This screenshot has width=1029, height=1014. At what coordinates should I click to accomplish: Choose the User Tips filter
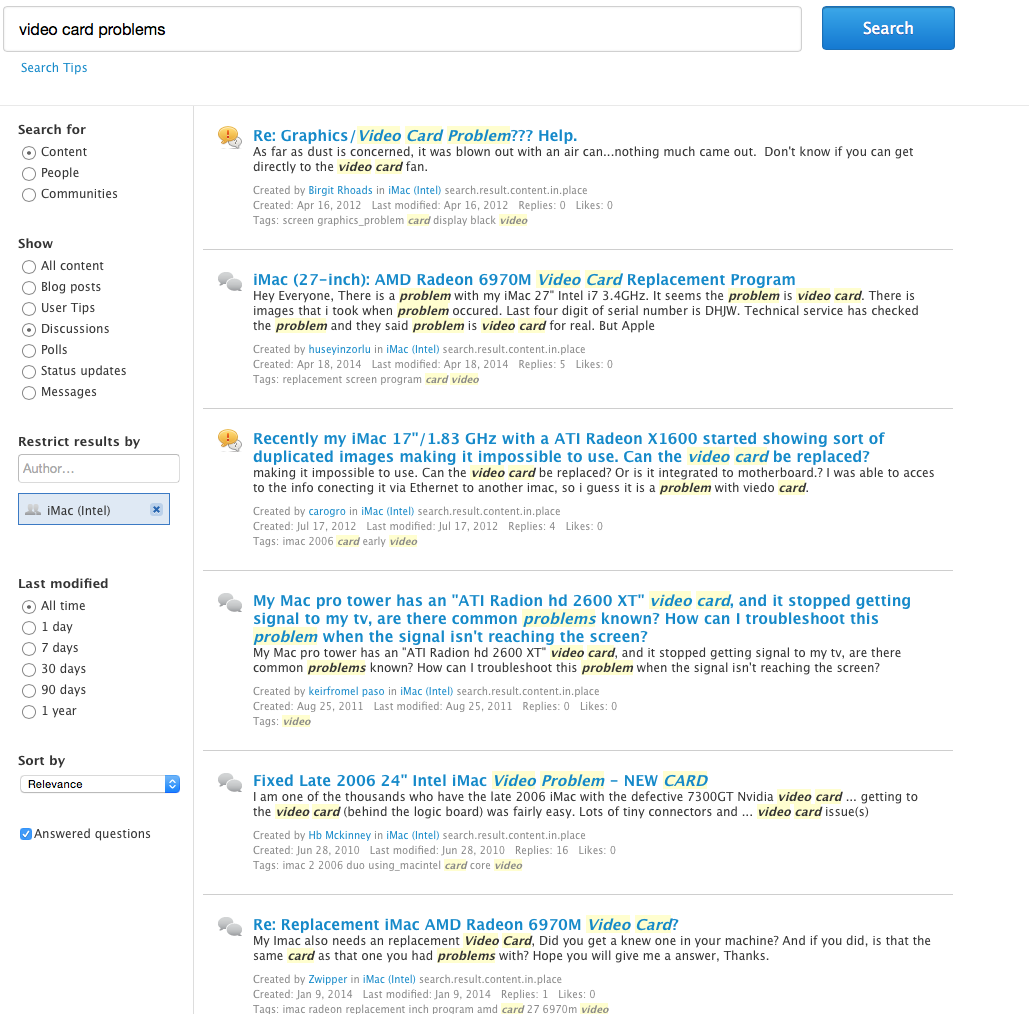point(29,308)
